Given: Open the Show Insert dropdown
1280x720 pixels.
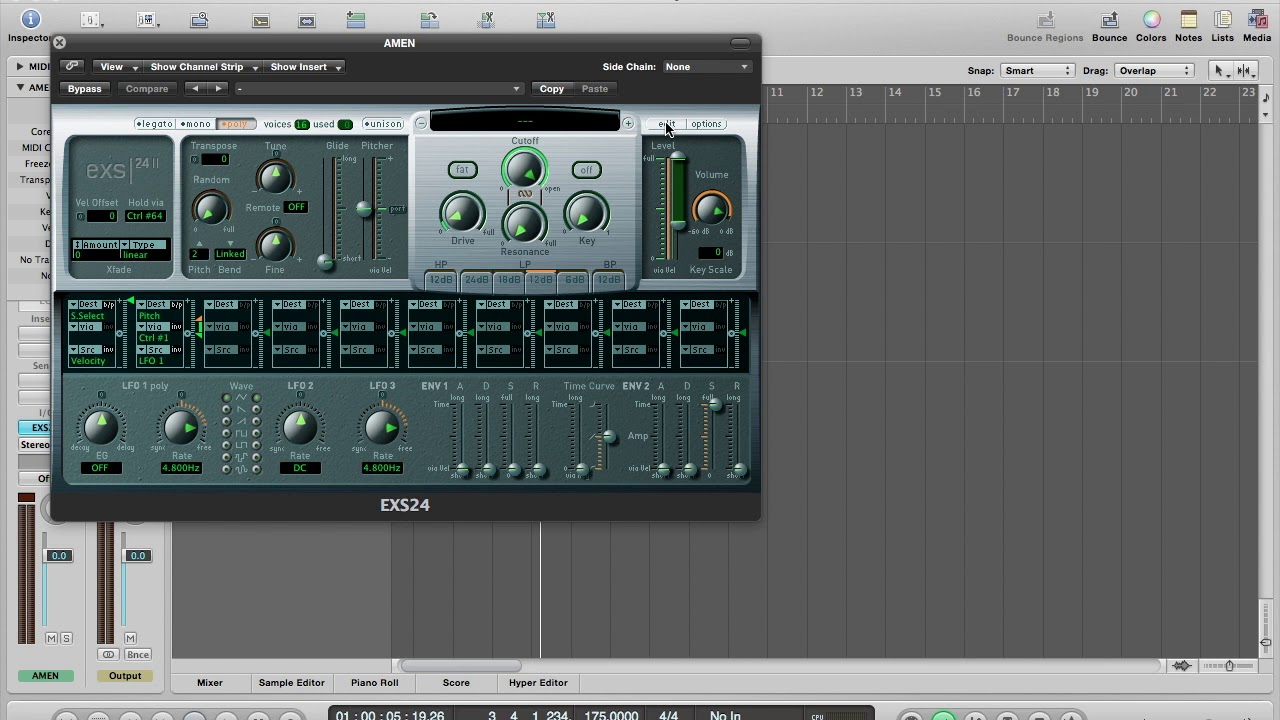Looking at the screenshot, I should point(305,67).
